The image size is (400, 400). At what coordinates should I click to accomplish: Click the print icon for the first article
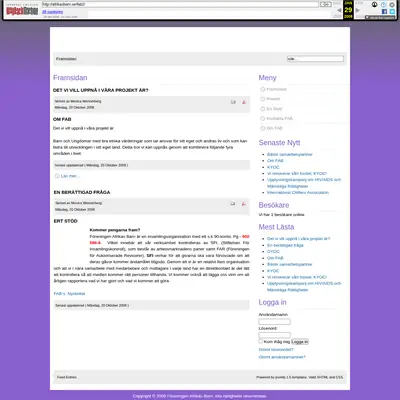233,102
